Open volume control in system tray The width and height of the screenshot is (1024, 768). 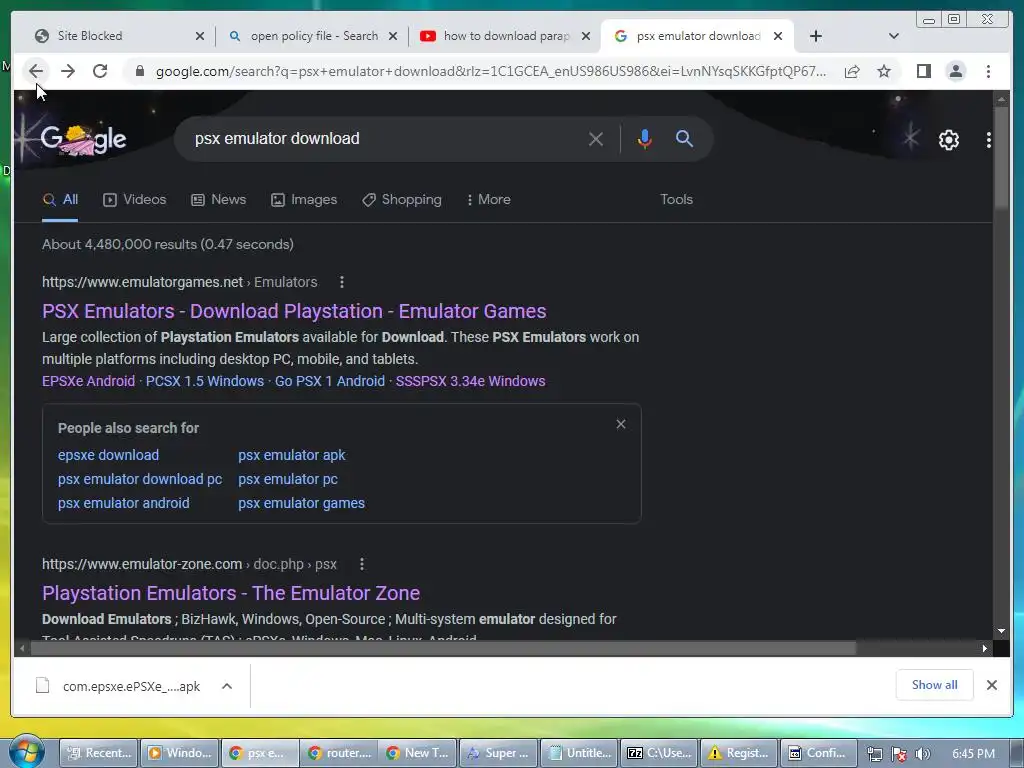(922, 754)
